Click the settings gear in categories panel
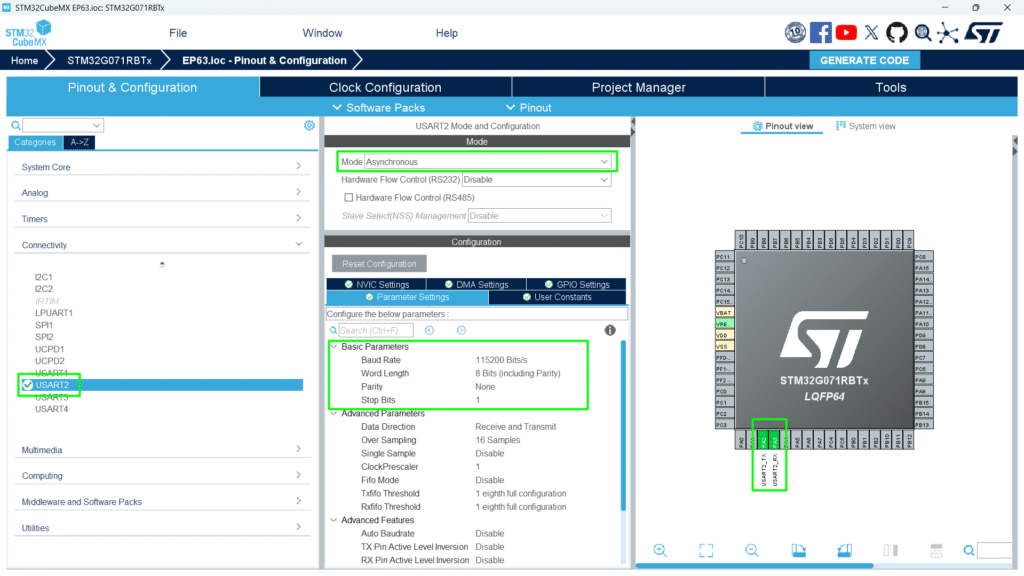This screenshot has width=1024, height=576. click(x=309, y=126)
